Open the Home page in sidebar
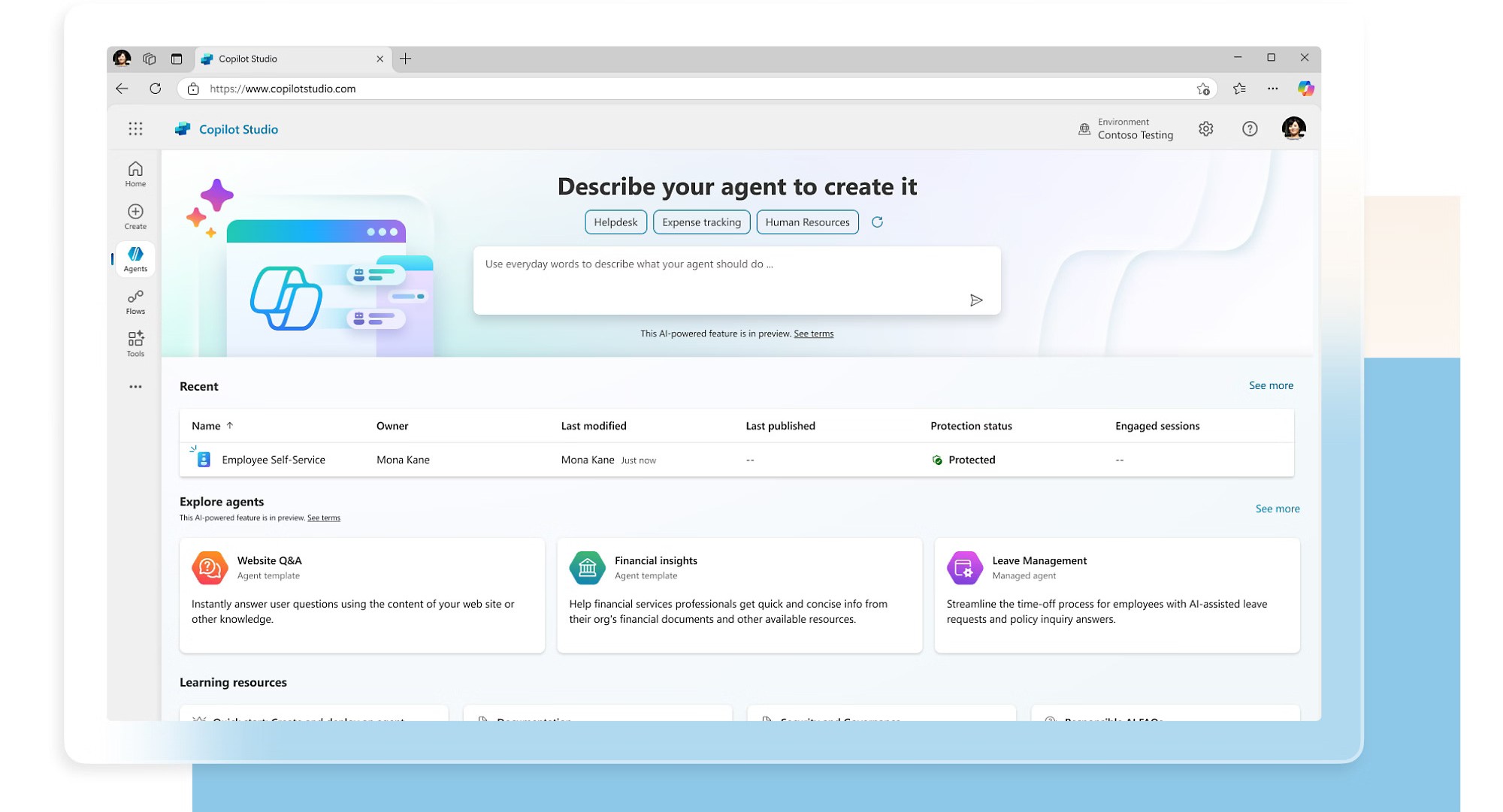Viewport: 1503px width, 812px height. click(135, 174)
